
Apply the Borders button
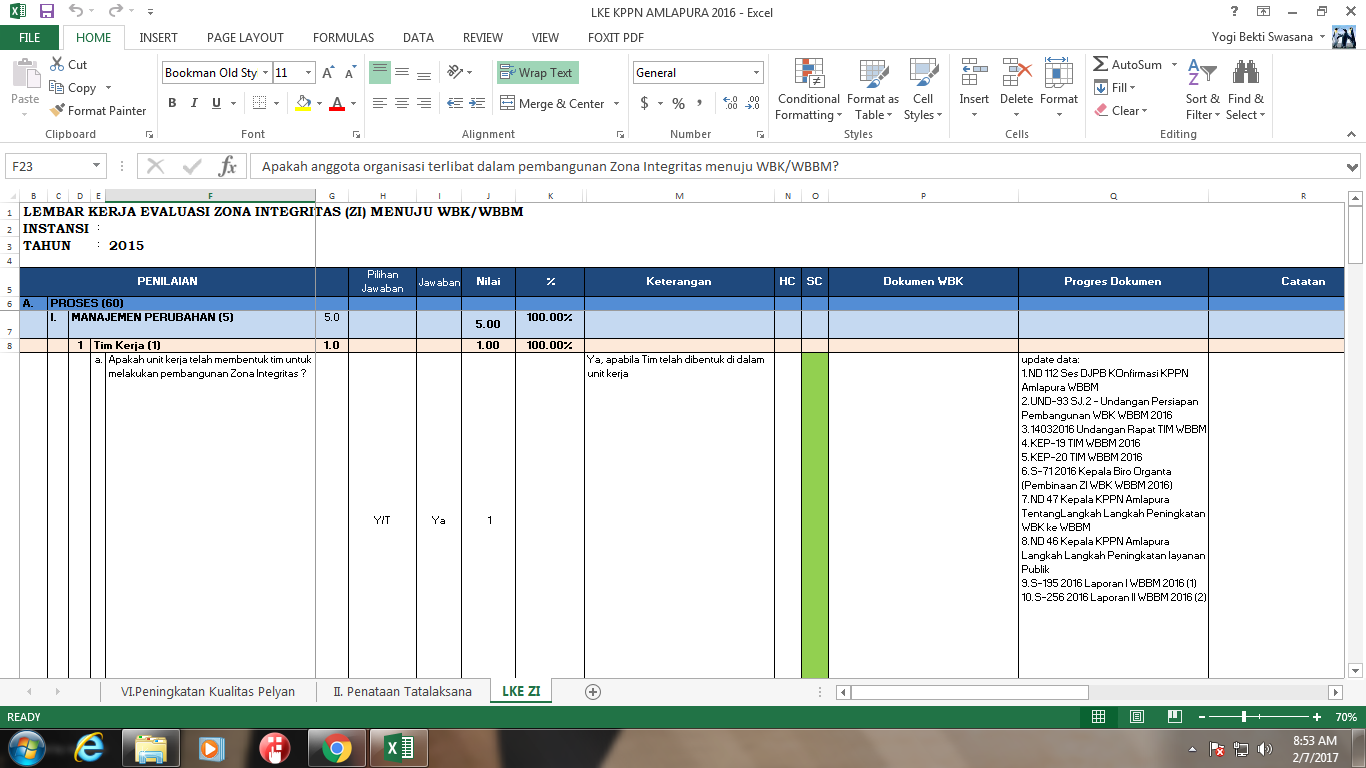pyautogui.click(x=259, y=103)
